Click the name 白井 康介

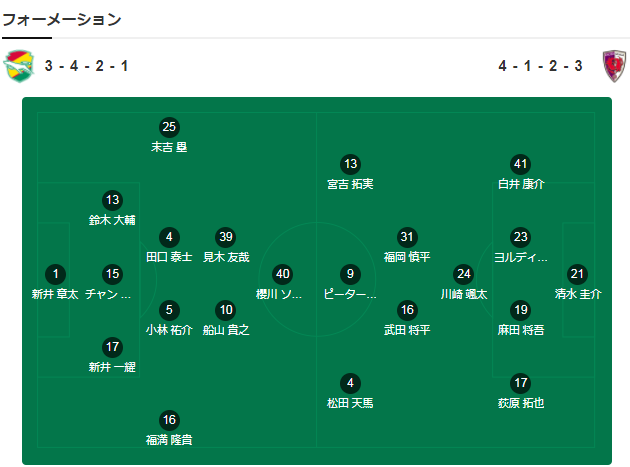click(x=521, y=184)
